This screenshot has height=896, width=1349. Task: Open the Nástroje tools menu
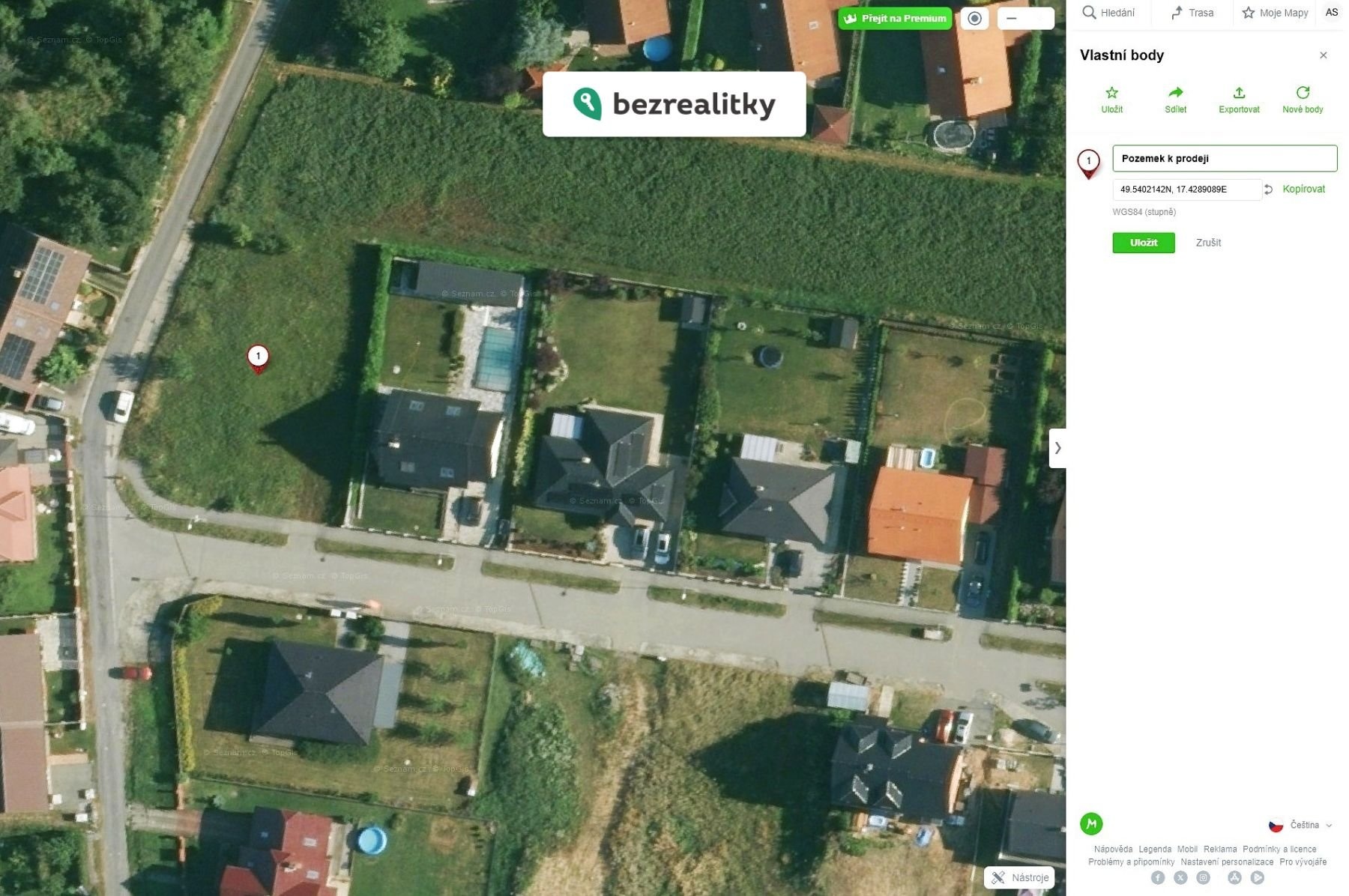click(1019, 877)
